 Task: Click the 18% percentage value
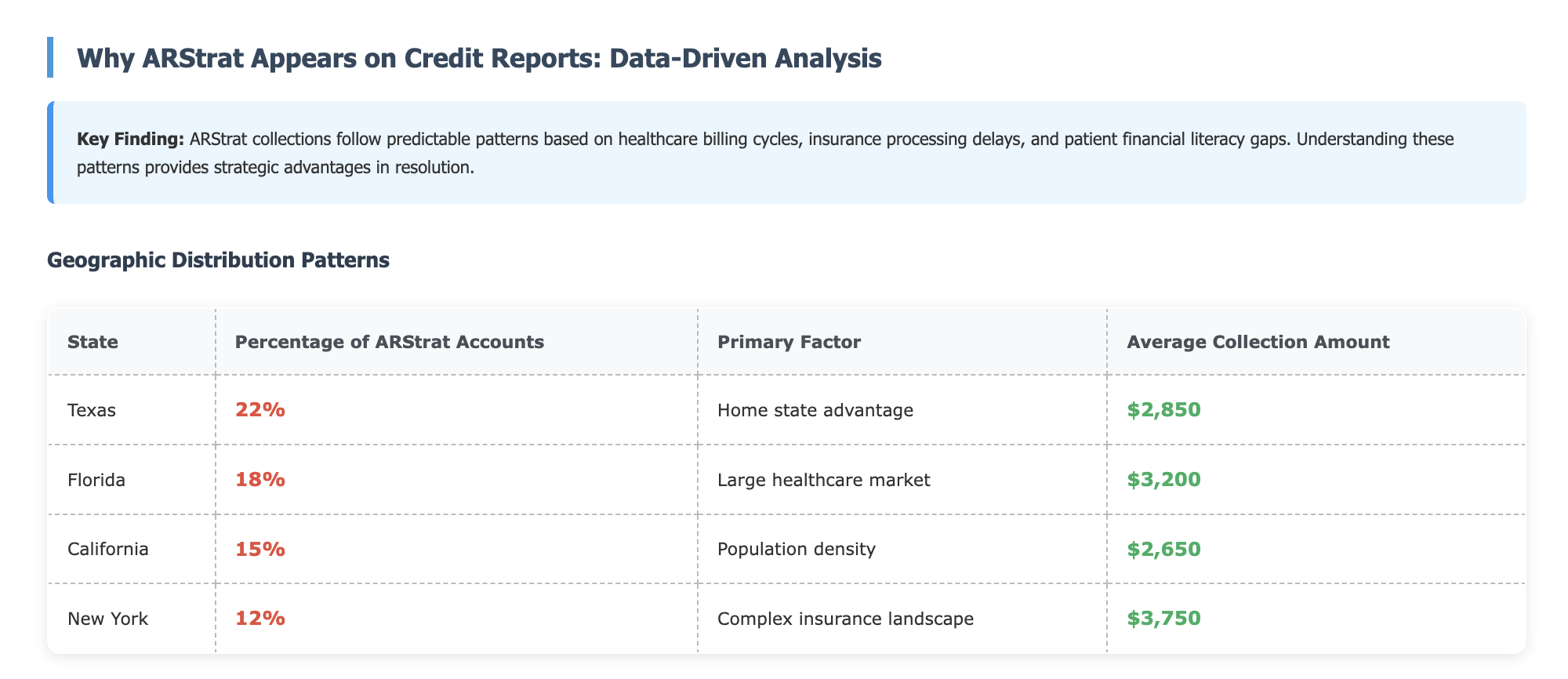tap(260, 479)
